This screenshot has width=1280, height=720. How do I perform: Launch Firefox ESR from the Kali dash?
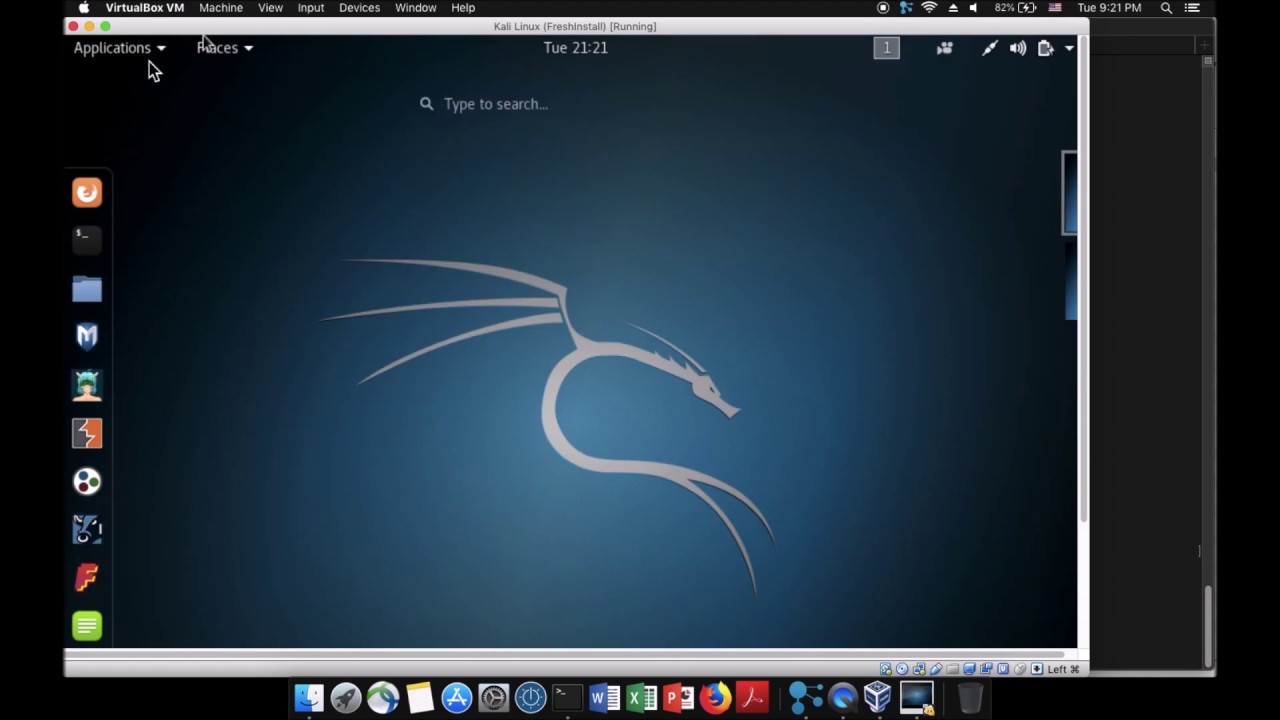[87, 192]
